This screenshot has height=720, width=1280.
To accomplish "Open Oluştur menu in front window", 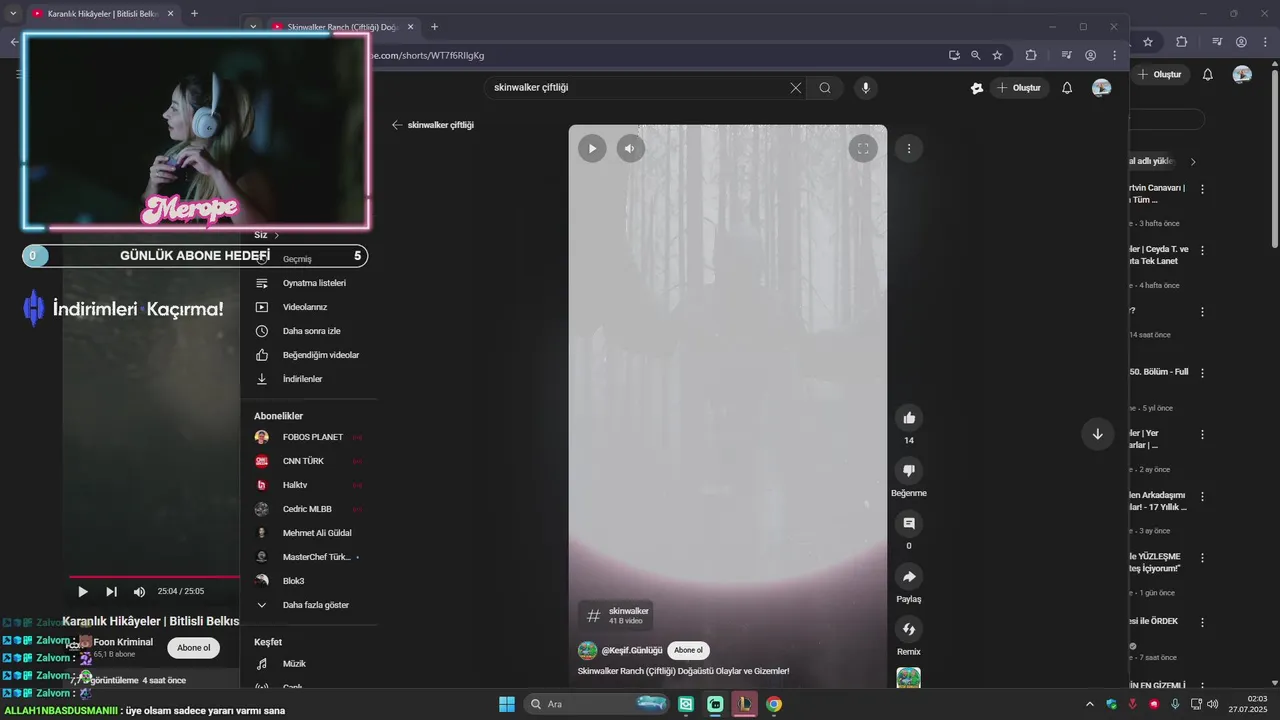I will pyautogui.click(x=1019, y=88).
